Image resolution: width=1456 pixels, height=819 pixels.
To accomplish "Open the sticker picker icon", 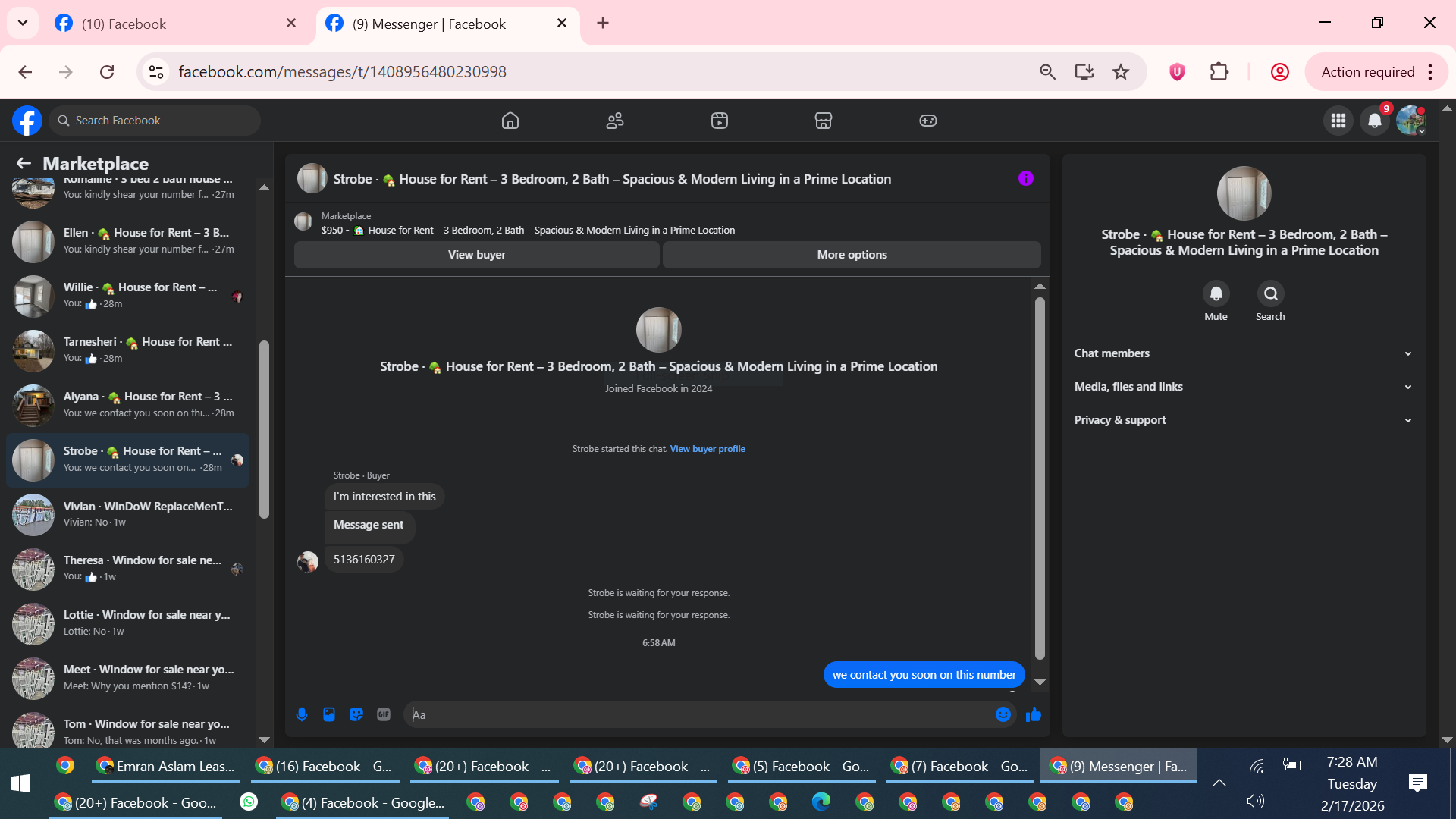I will click(x=356, y=714).
